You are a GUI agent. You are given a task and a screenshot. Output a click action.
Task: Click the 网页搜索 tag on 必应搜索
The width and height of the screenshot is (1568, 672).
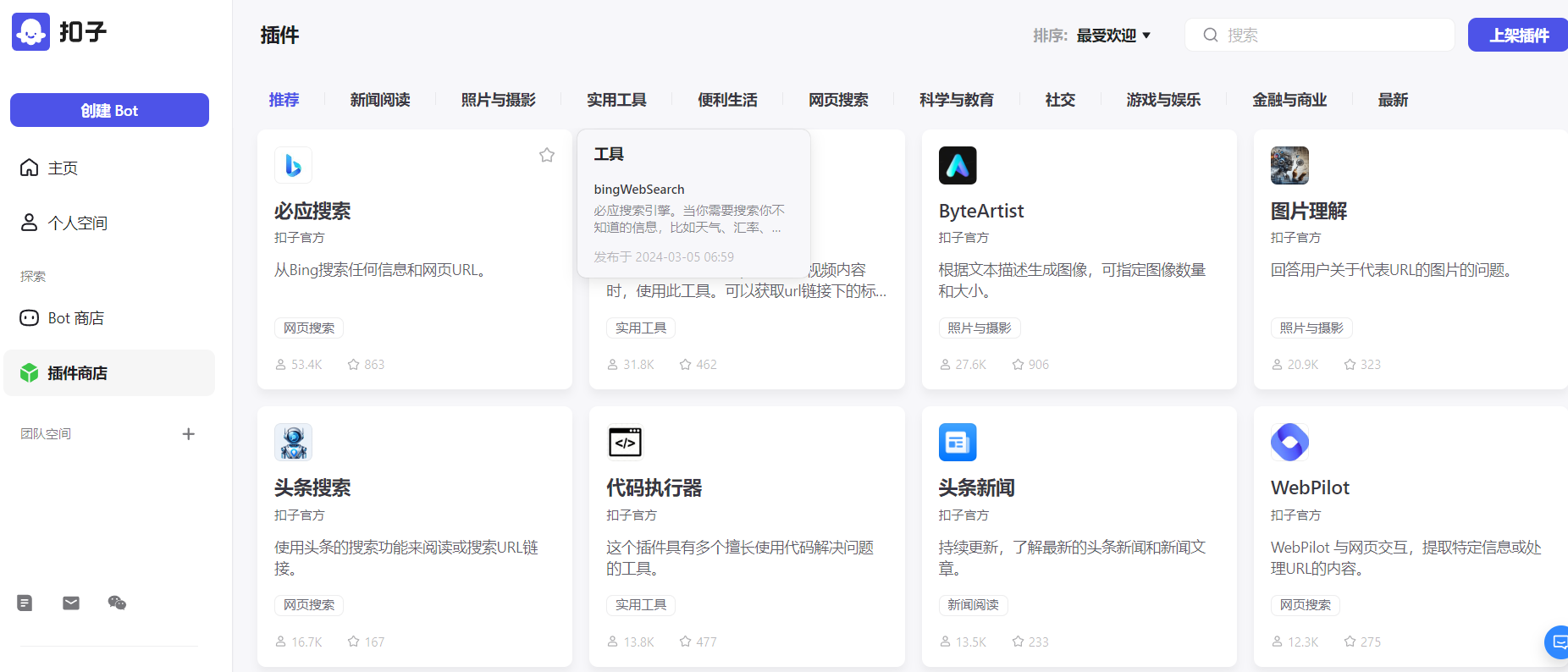click(309, 328)
